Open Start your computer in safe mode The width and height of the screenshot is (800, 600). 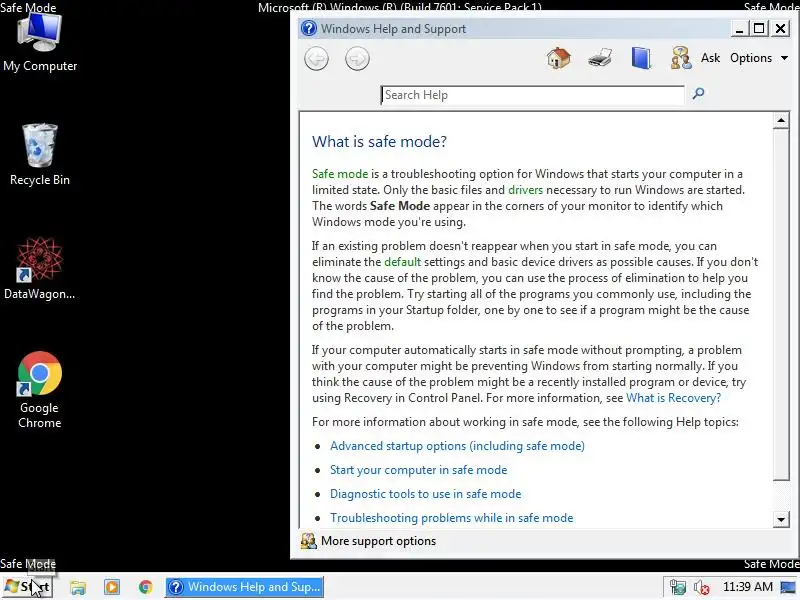tap(418, 470)
